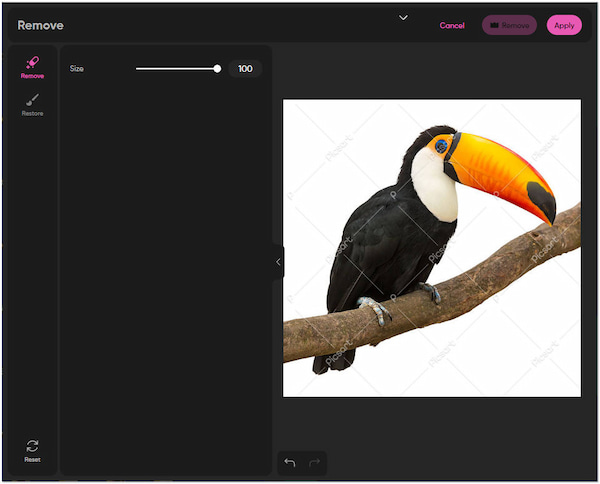The image size is (600, 484).
Task: Click the toucan's feet gripping branch
Action: click(376, 309)
